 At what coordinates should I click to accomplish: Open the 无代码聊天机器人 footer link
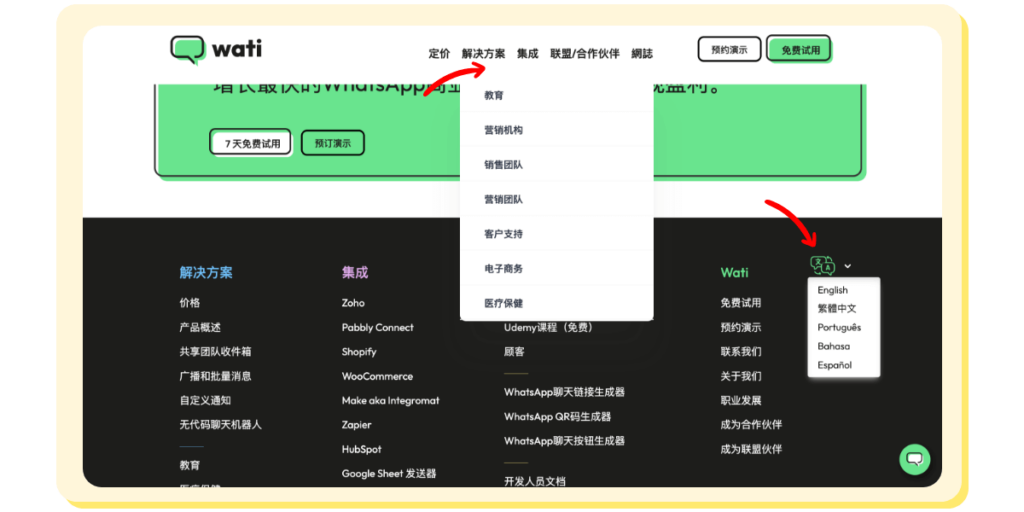click(221, 424)
